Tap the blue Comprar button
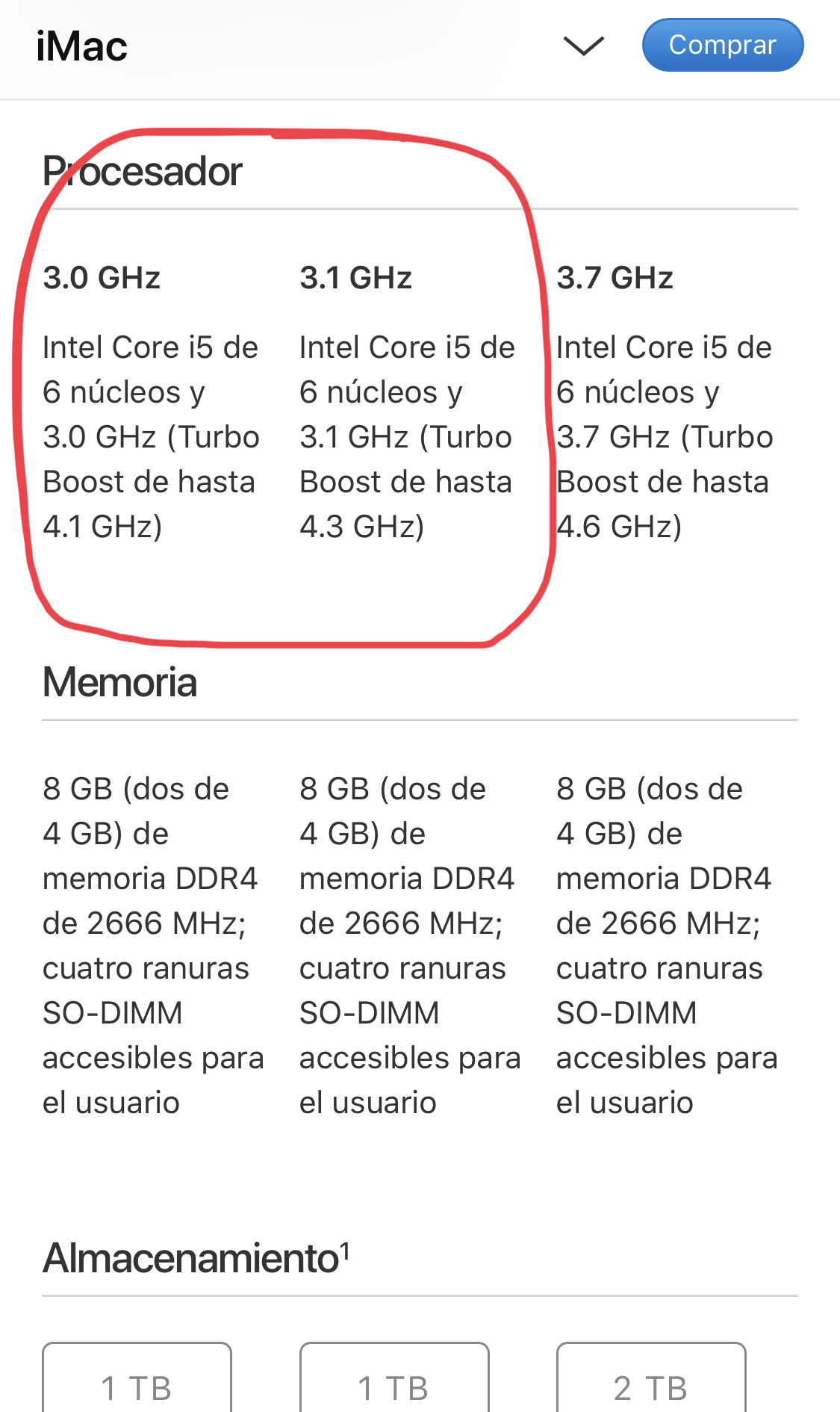840x1412 pixels. point(723,45)
